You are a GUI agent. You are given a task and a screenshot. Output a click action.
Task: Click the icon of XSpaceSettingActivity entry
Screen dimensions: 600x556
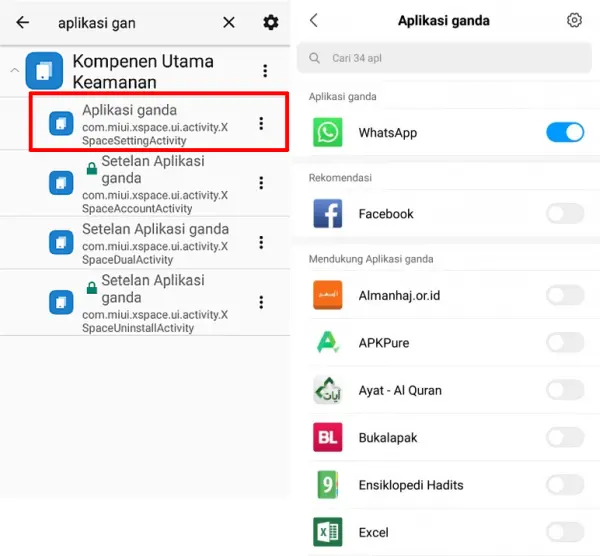pos(61,123)
